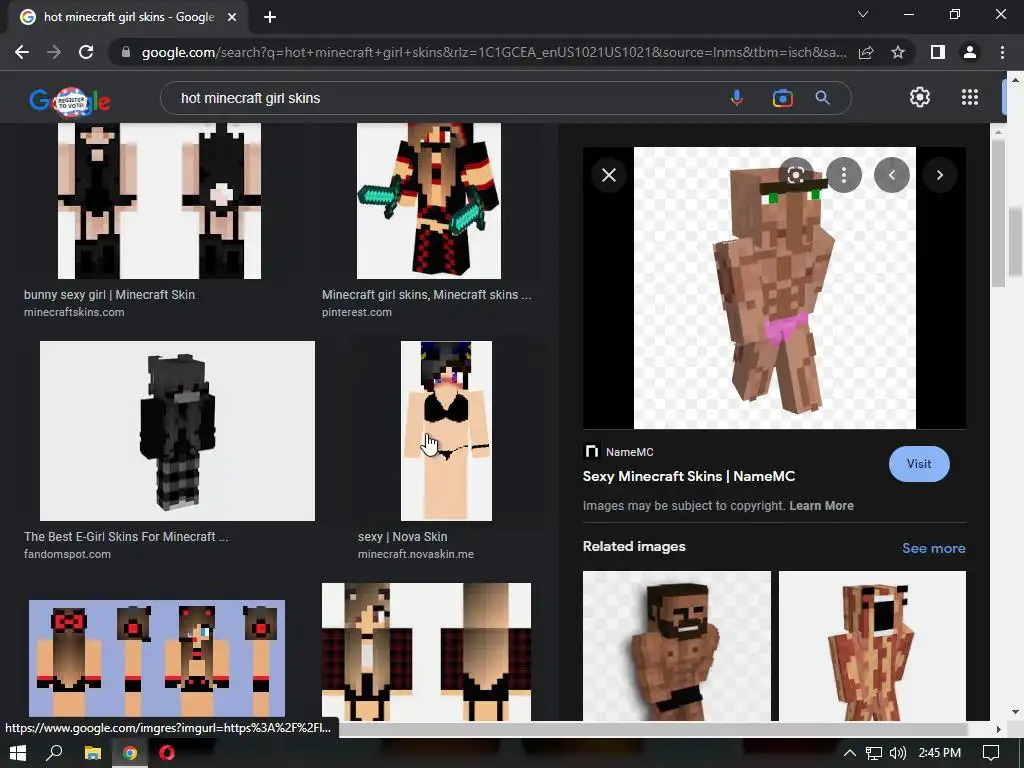Click the address bar URL
The image size is (1024, 768).
pyautogui.click(x=494, y=52)
